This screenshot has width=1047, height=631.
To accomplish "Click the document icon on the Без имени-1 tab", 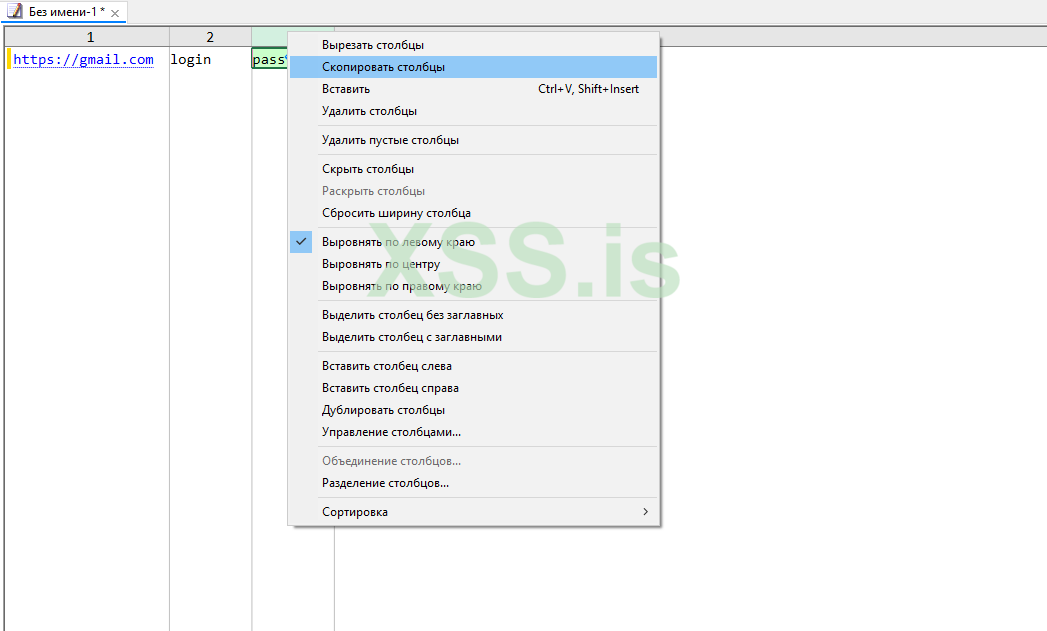I will (14, 11).
